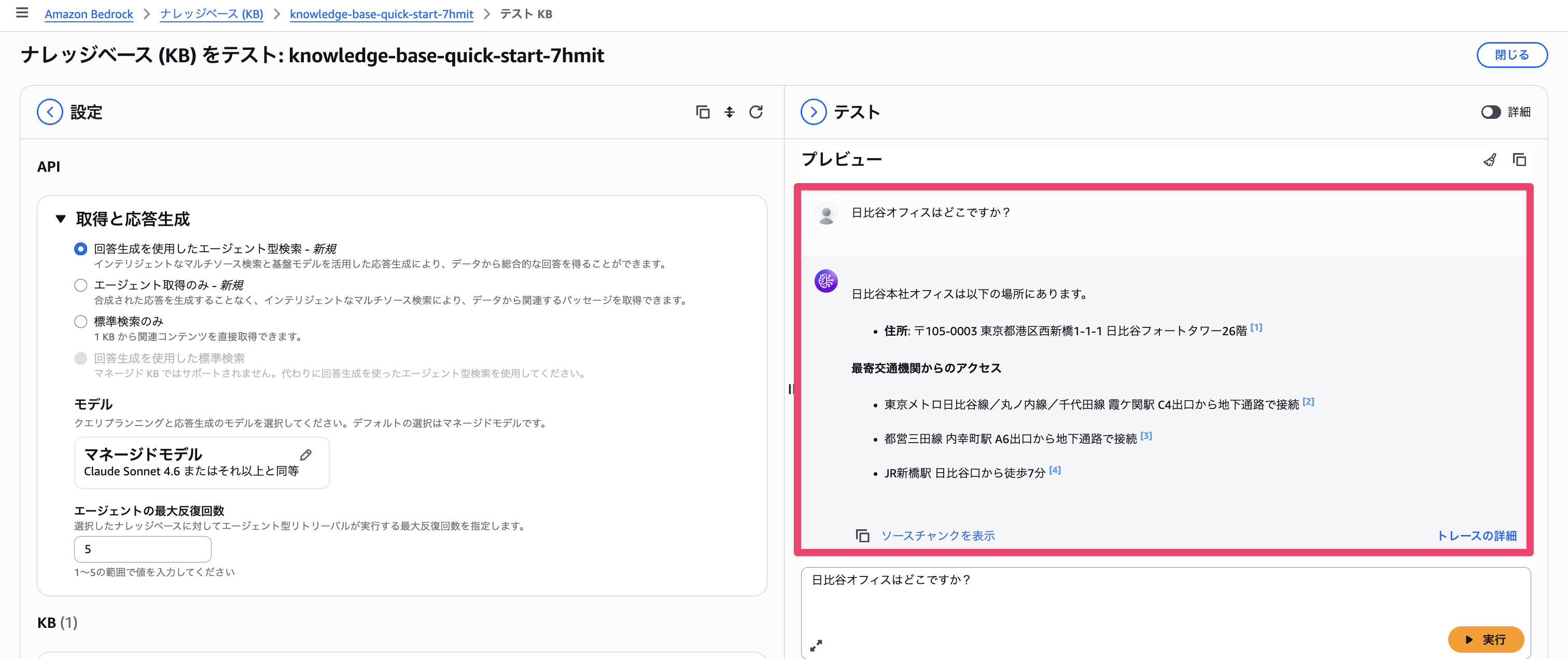The image size is (1568, 659).
Task: Collapse the 設定 panel with the left chevron
Action: (x=50, y=112)
